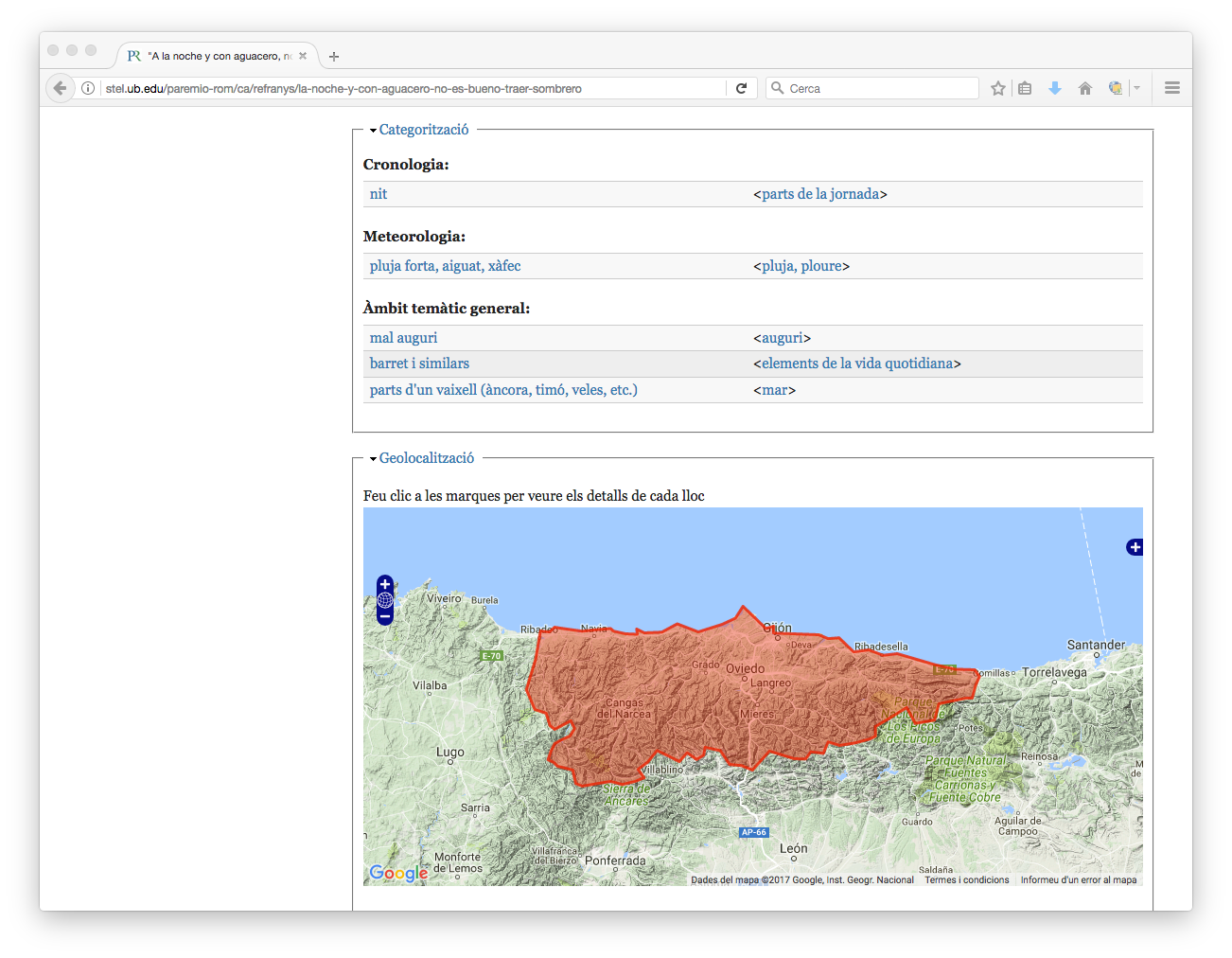The height and width of the screenshot is (958, 1232).
Task: Collapse the Categorització section
Action: coord(423,130)
